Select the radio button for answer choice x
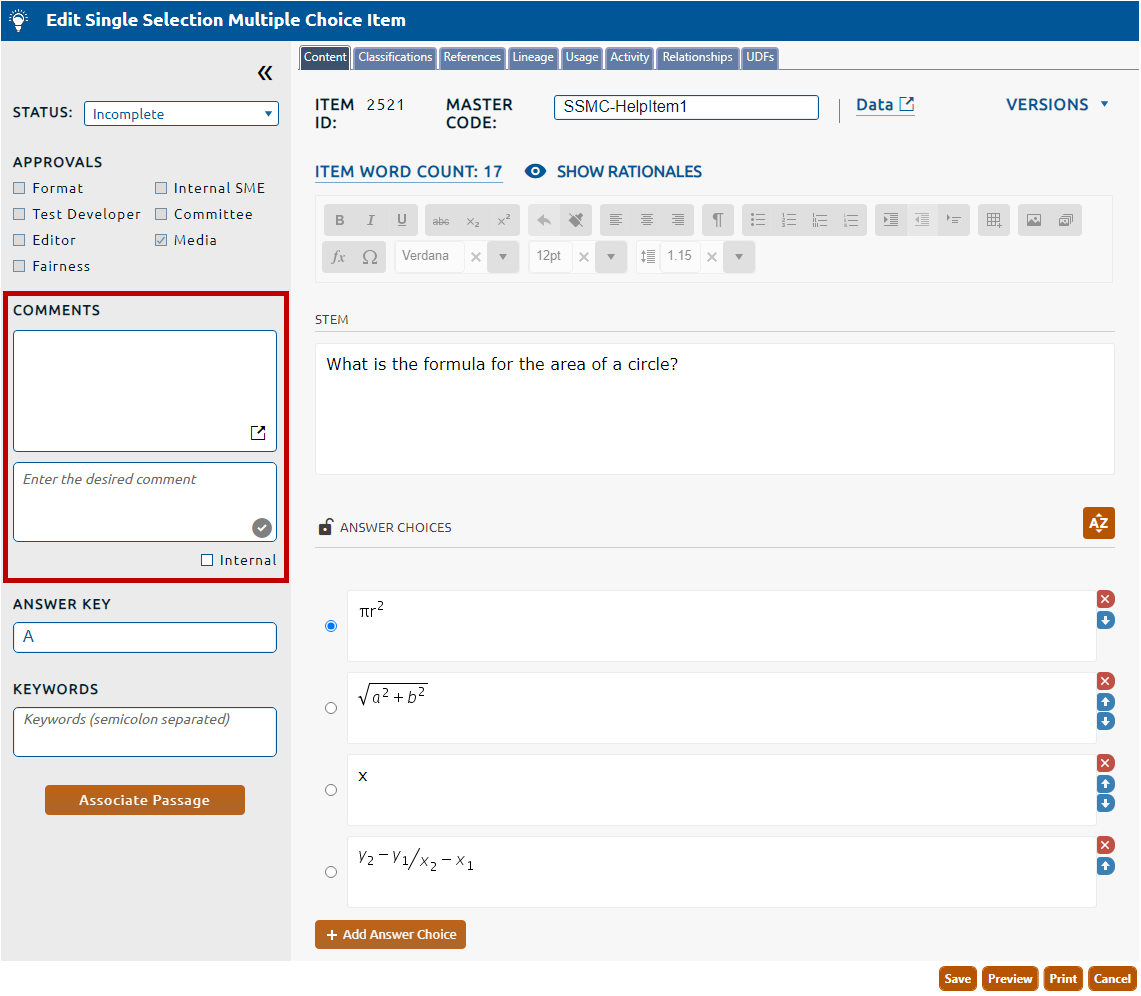Viewport: 1141px width, 996px height. point(331,790)
